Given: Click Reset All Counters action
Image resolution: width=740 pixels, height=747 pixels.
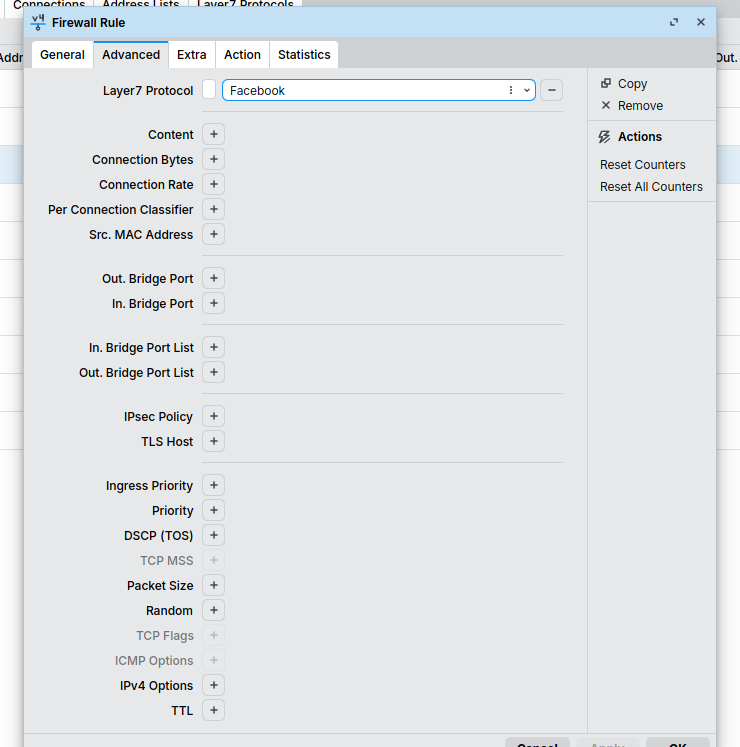Looking at the screenshot, I should pyautogui.click(x=651, y=187).
